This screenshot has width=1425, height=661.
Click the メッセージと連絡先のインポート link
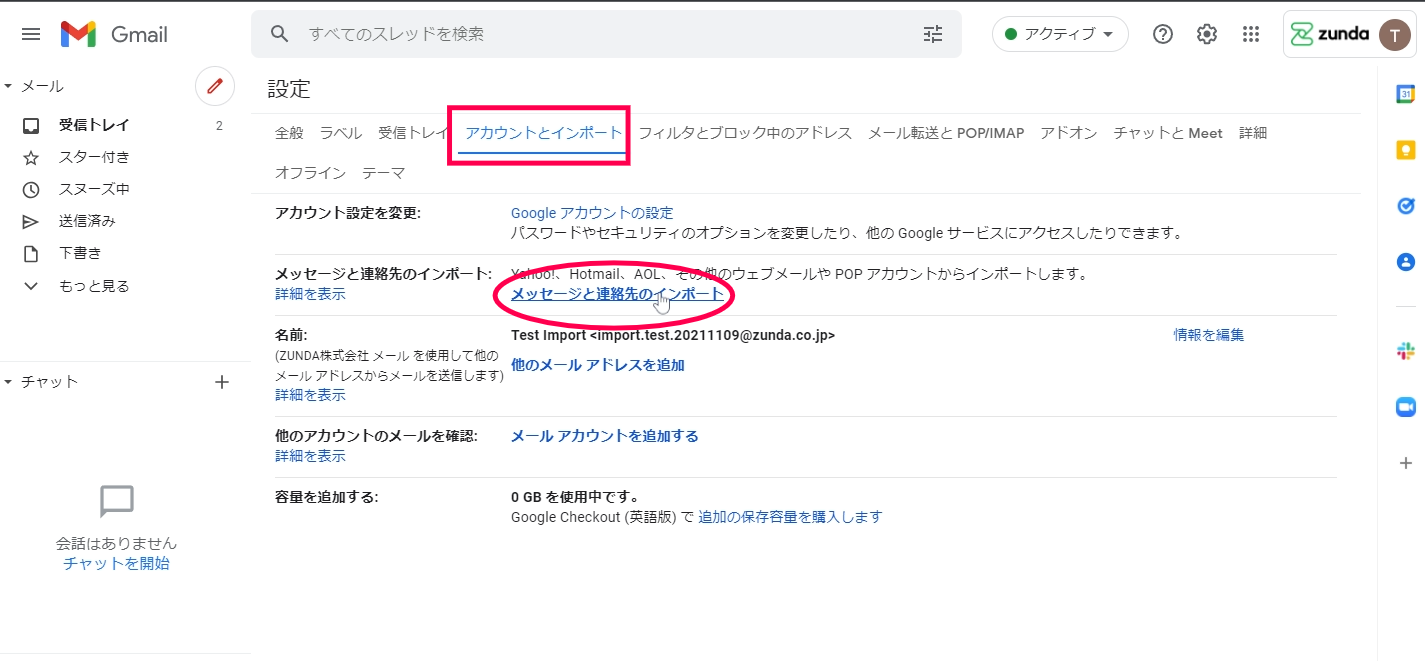(617, 294)
